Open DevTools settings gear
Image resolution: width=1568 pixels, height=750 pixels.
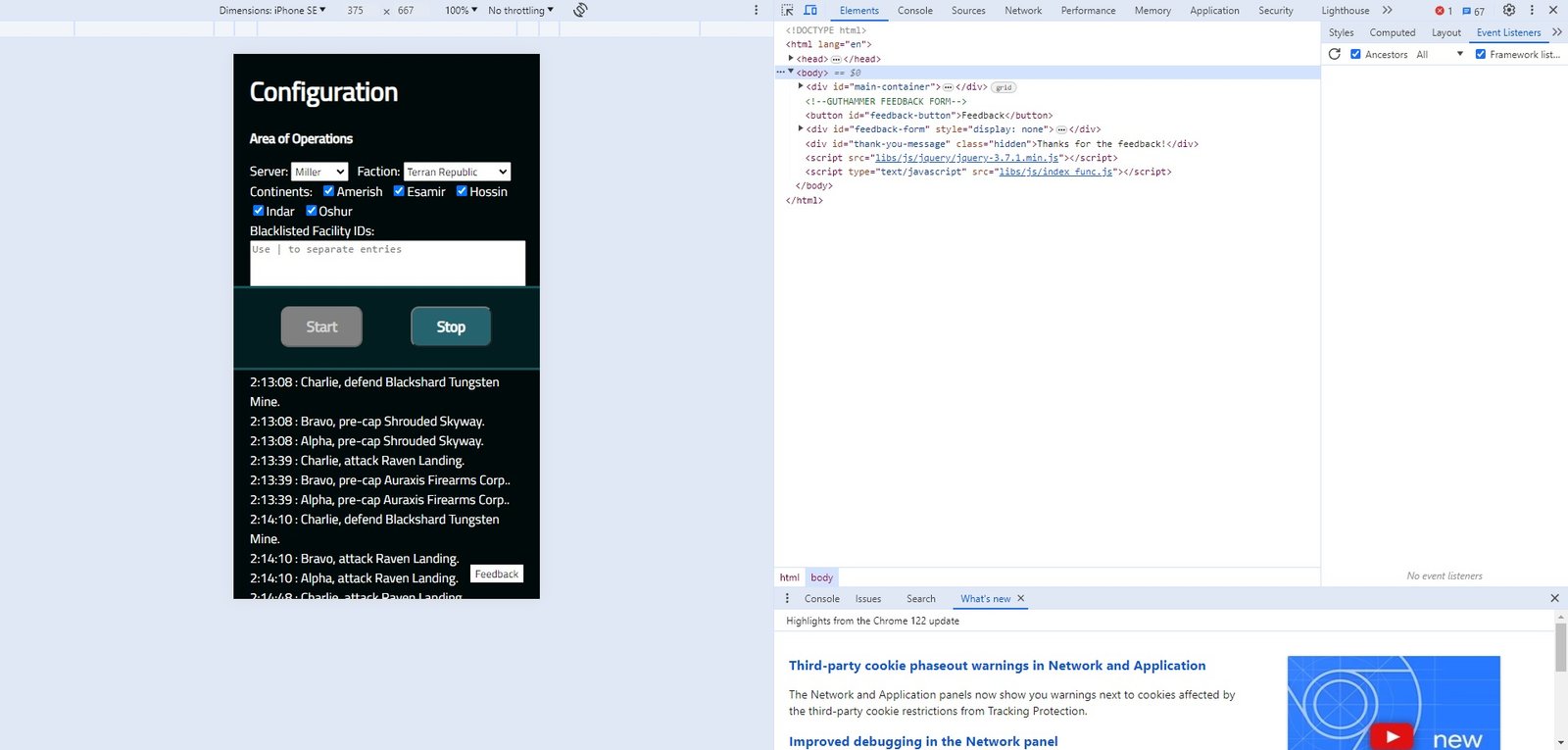coord(1509,10)
